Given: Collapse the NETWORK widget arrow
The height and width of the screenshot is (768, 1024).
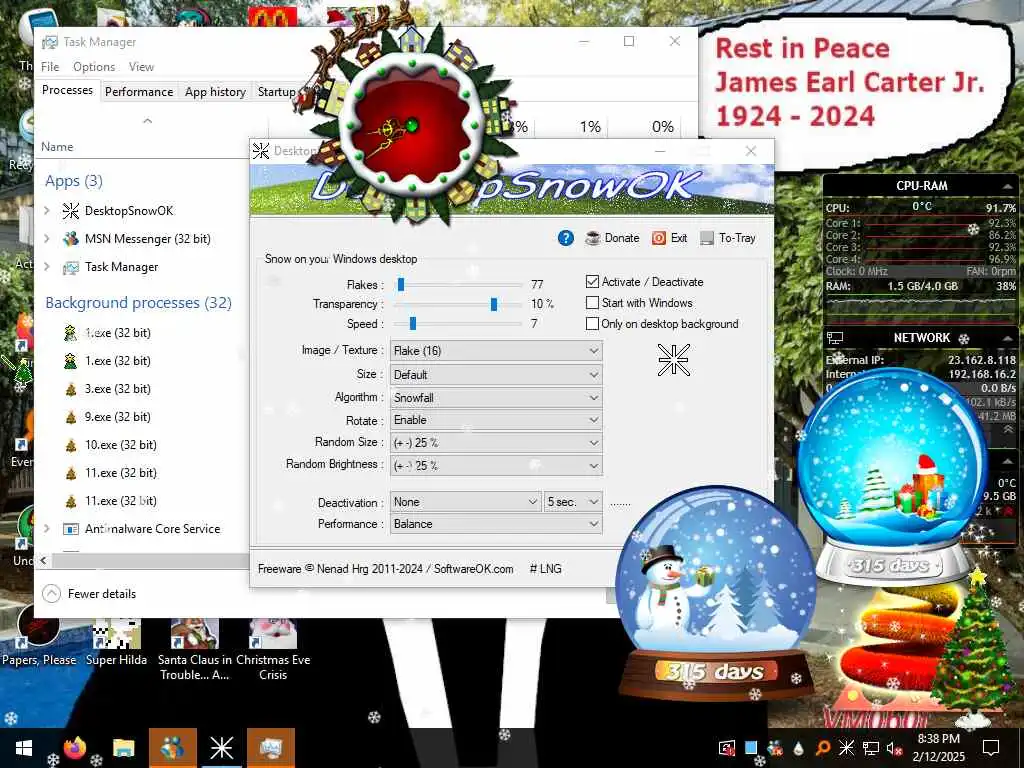Looking at the screenshot, I should click(1008, 338).
